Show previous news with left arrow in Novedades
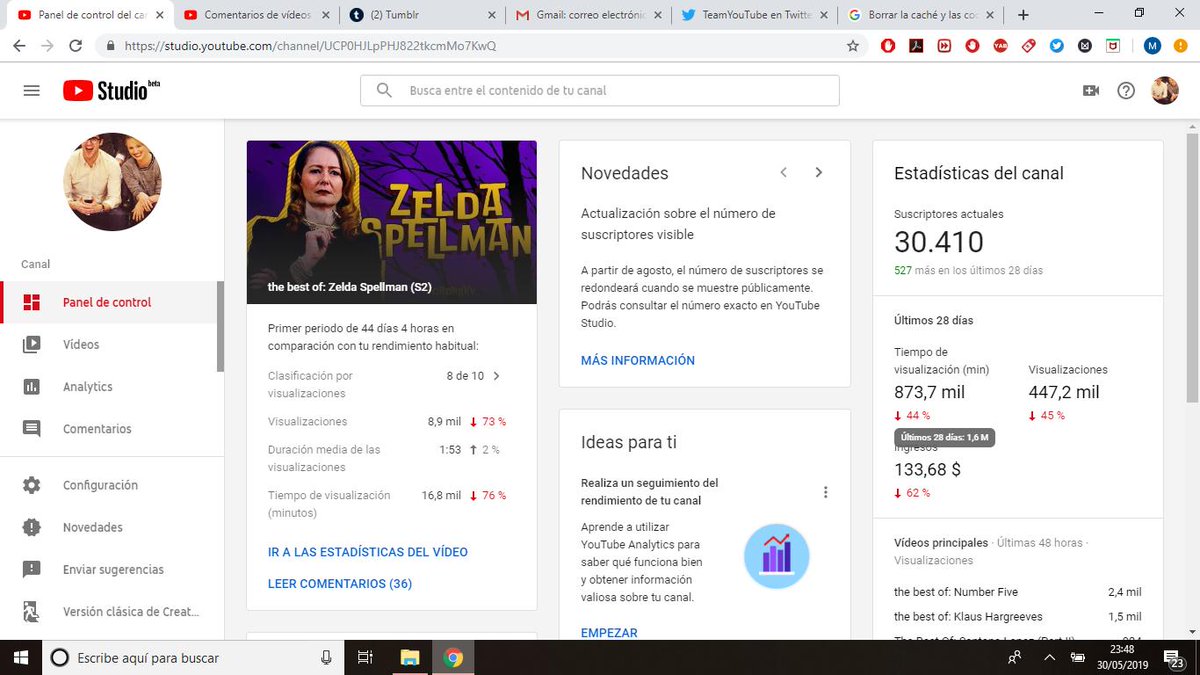 coord(784,172)
